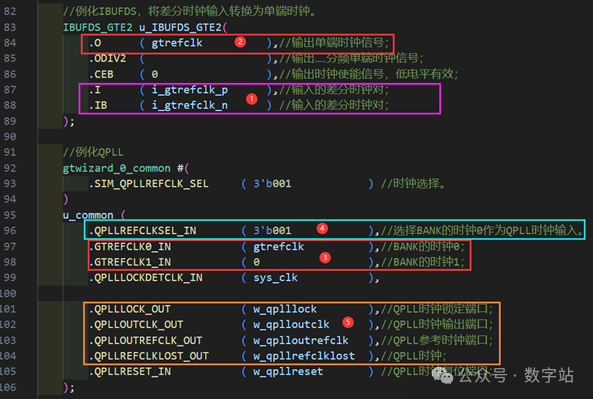Click line number 96 in the gutter
Screen dimensions: 593x399
click(x=10, y=230)
